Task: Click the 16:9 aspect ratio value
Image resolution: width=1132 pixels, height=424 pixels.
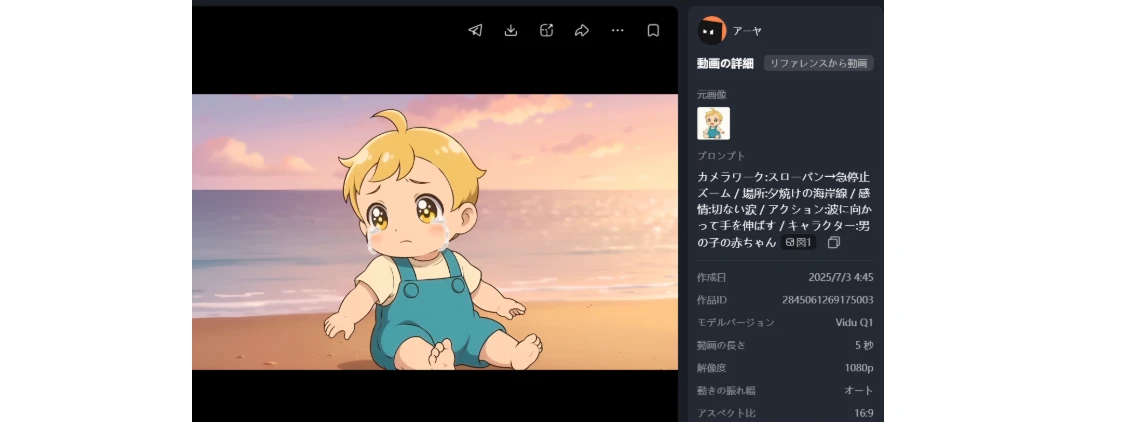Action: tap(863, 413)
